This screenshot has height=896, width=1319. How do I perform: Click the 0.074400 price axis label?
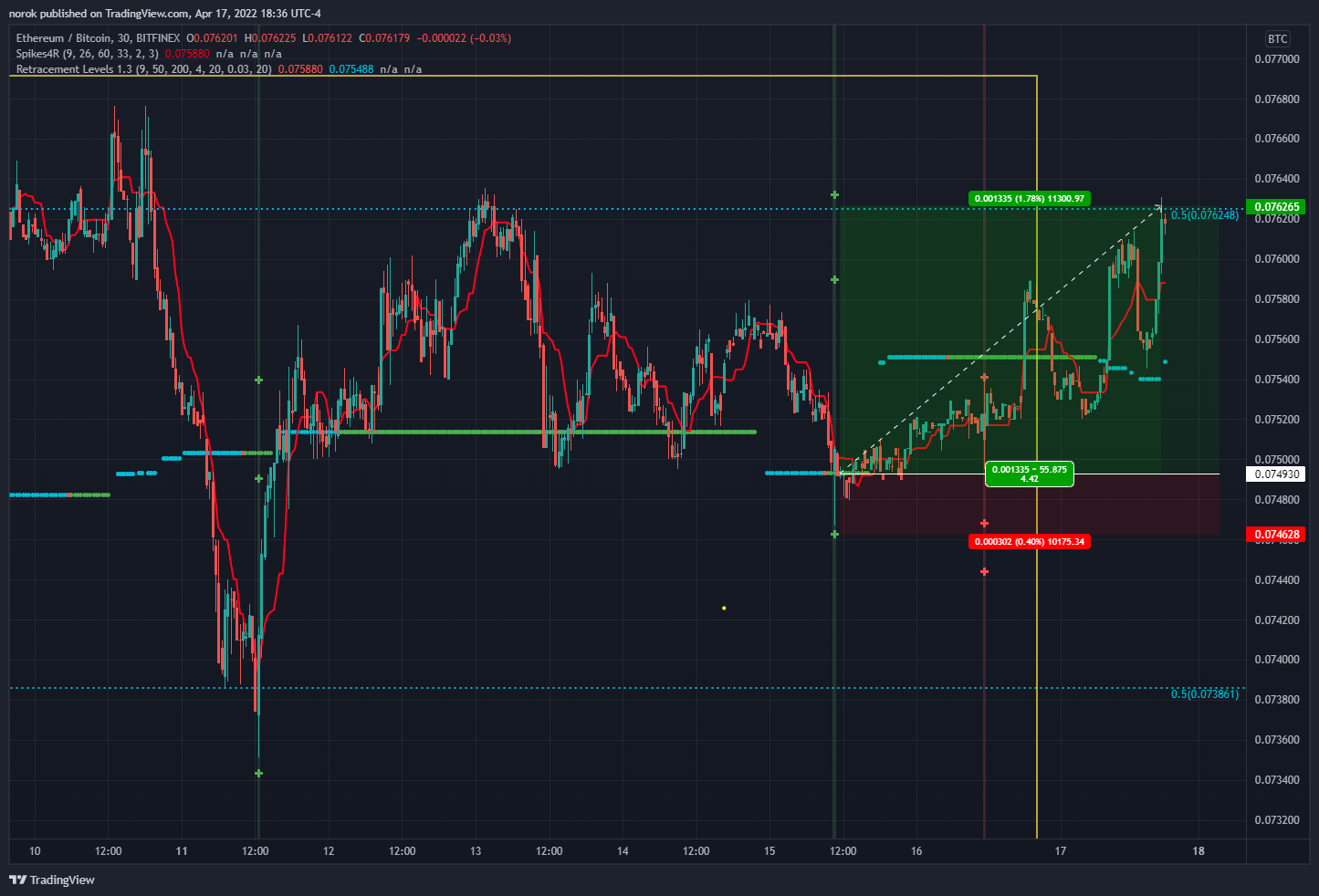1276,580
